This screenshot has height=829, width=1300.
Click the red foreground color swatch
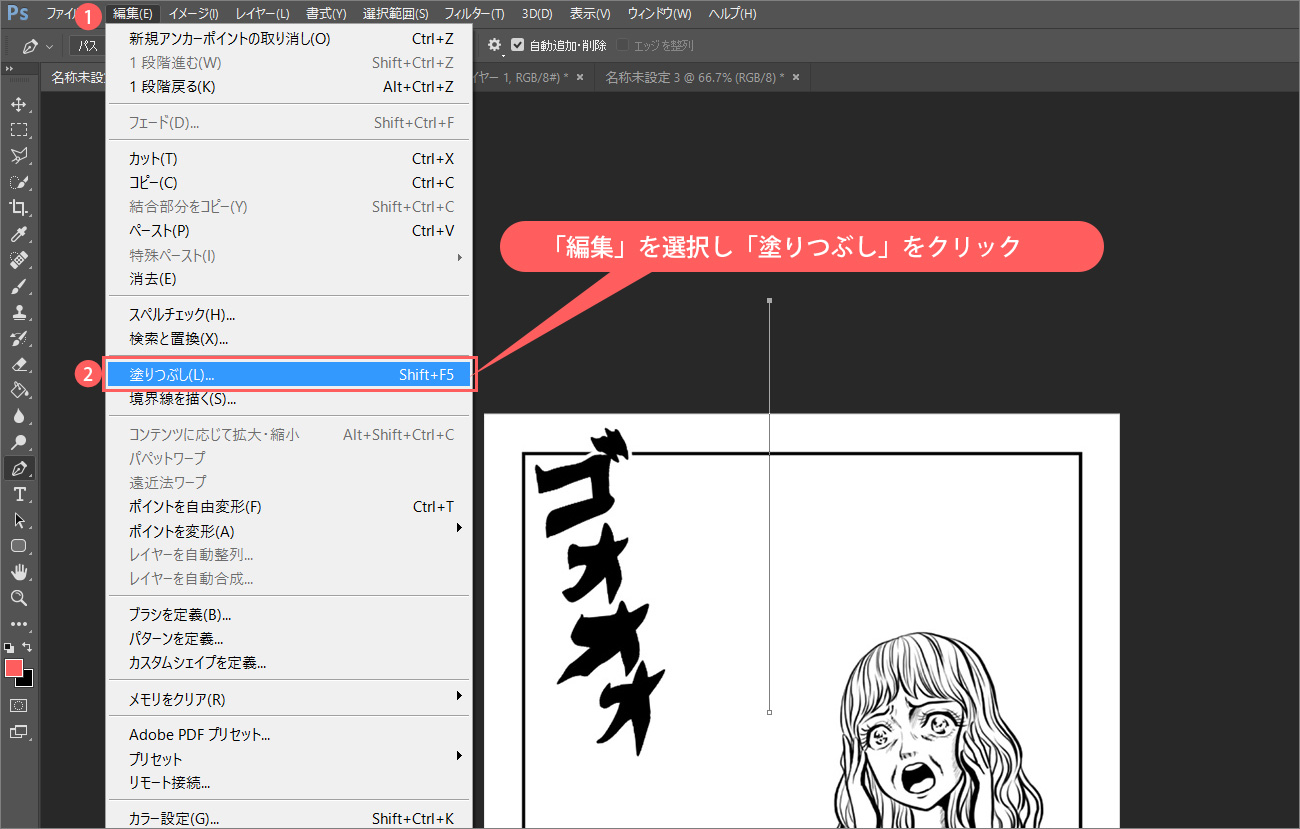tap(14, 668)
